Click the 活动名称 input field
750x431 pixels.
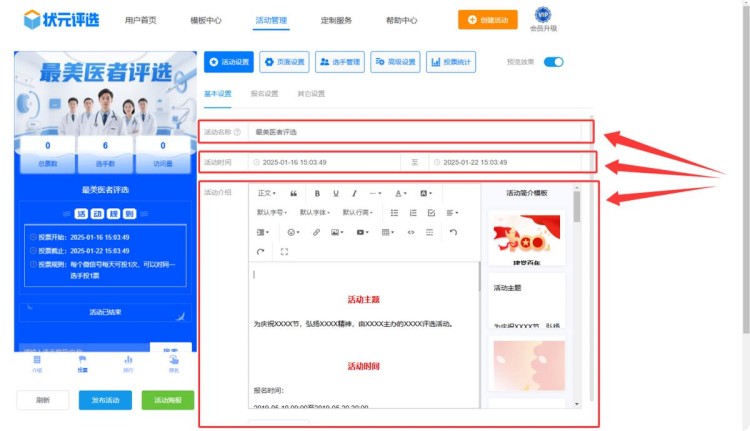point(418,131)
